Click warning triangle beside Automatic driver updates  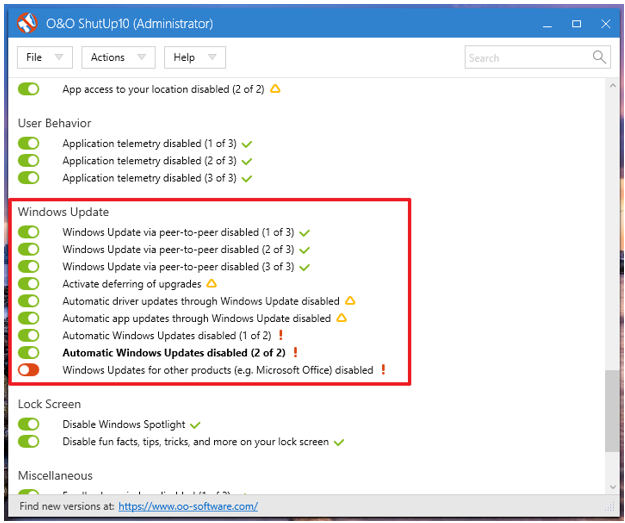350,301
